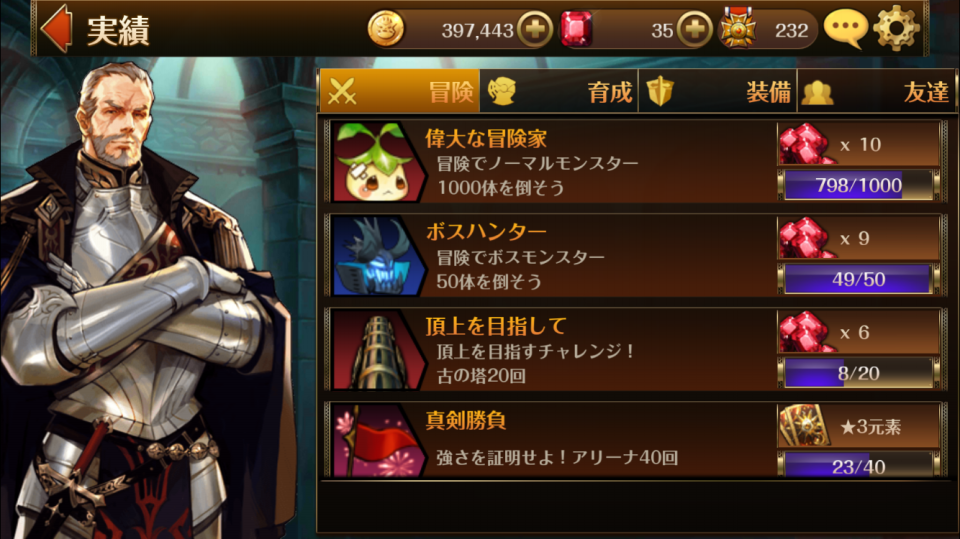Screen dimensions: 960x539
Task: Tap the 798/1000 progress bar
Action: [858, 186]
